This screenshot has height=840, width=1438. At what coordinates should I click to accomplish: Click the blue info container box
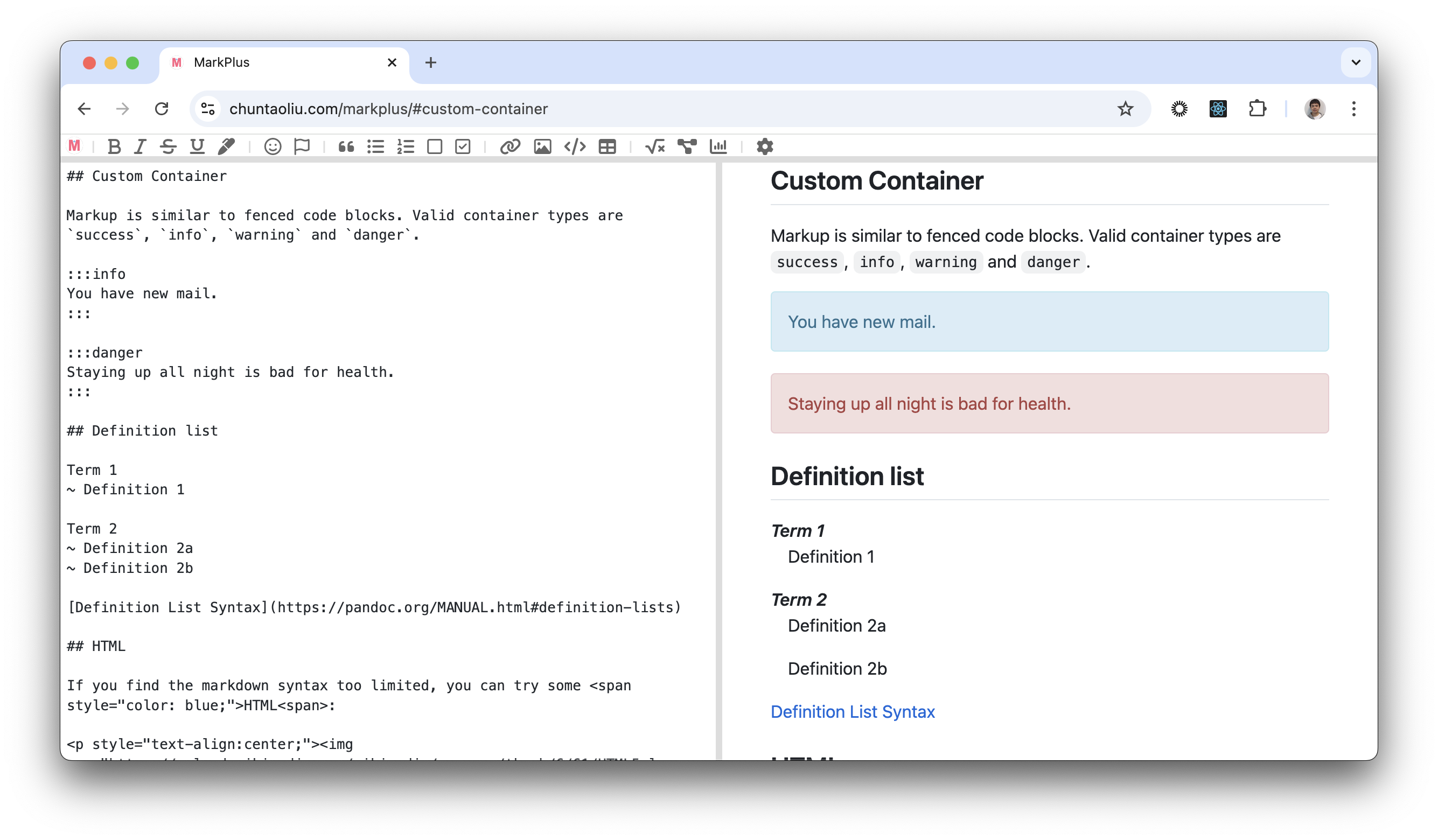pos(1049,321)
